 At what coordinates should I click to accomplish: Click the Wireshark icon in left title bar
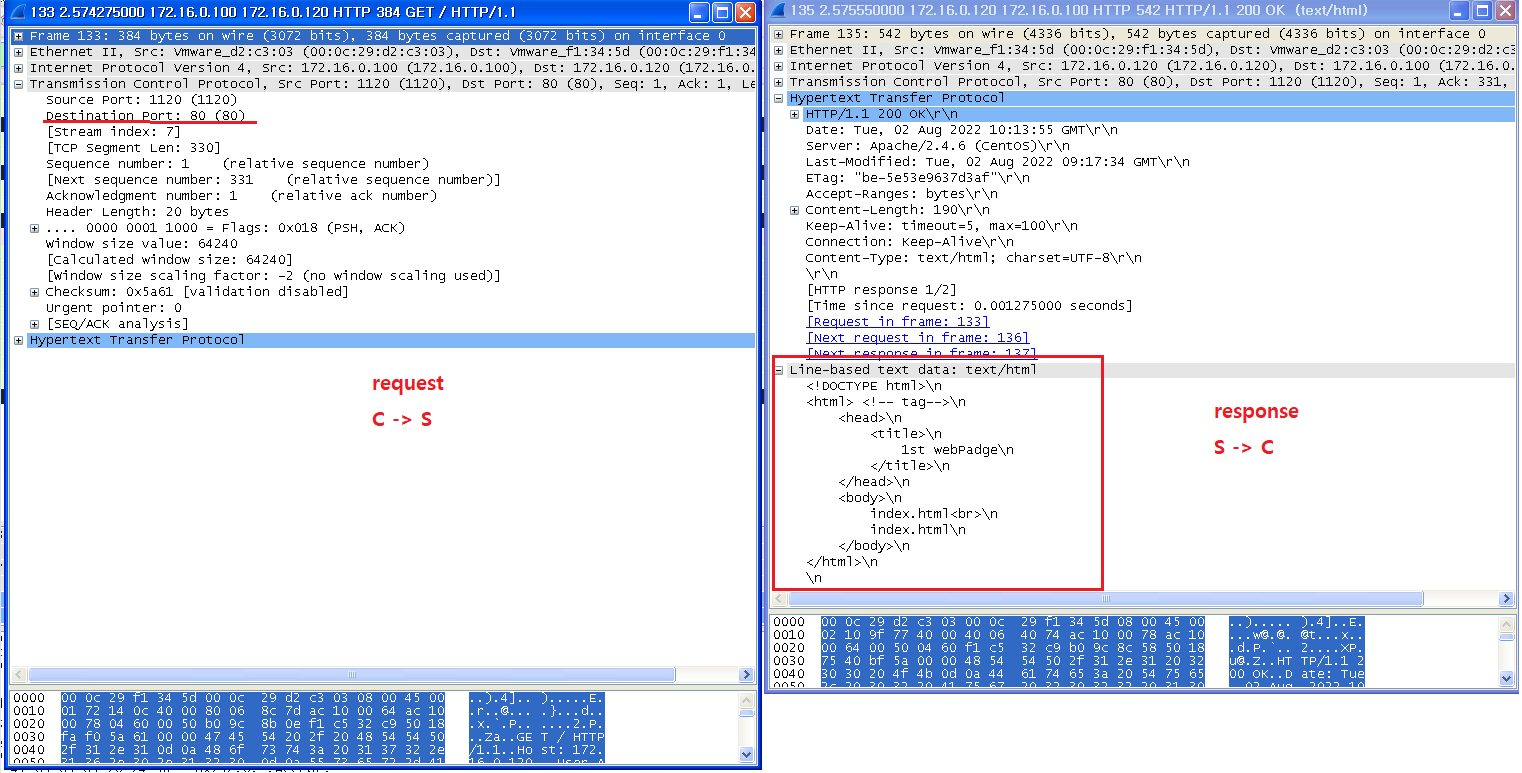point(16,13)
